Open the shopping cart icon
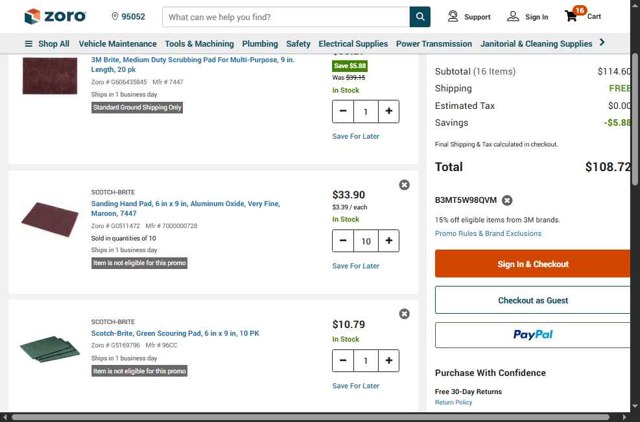640x422 pixels. click(573, 16)
